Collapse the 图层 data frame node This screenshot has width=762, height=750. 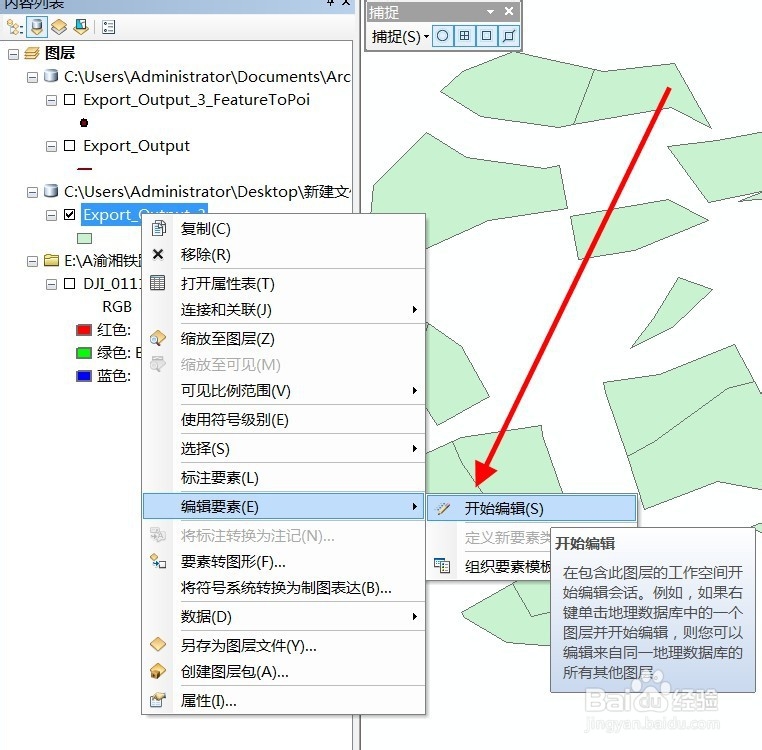[14, 54]
